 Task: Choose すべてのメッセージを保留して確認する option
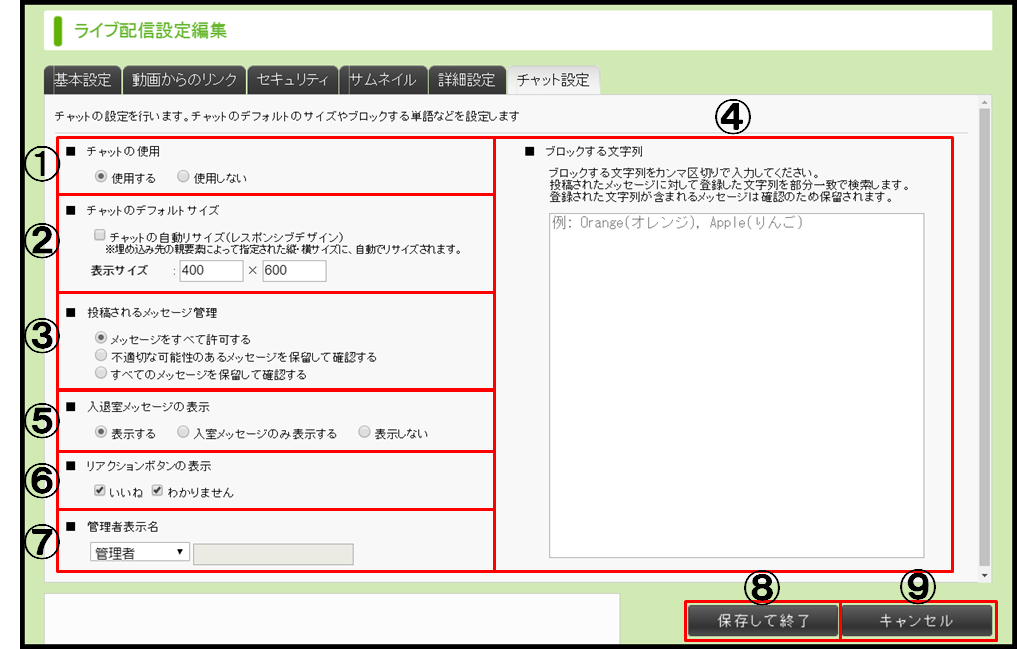(101, 373)
